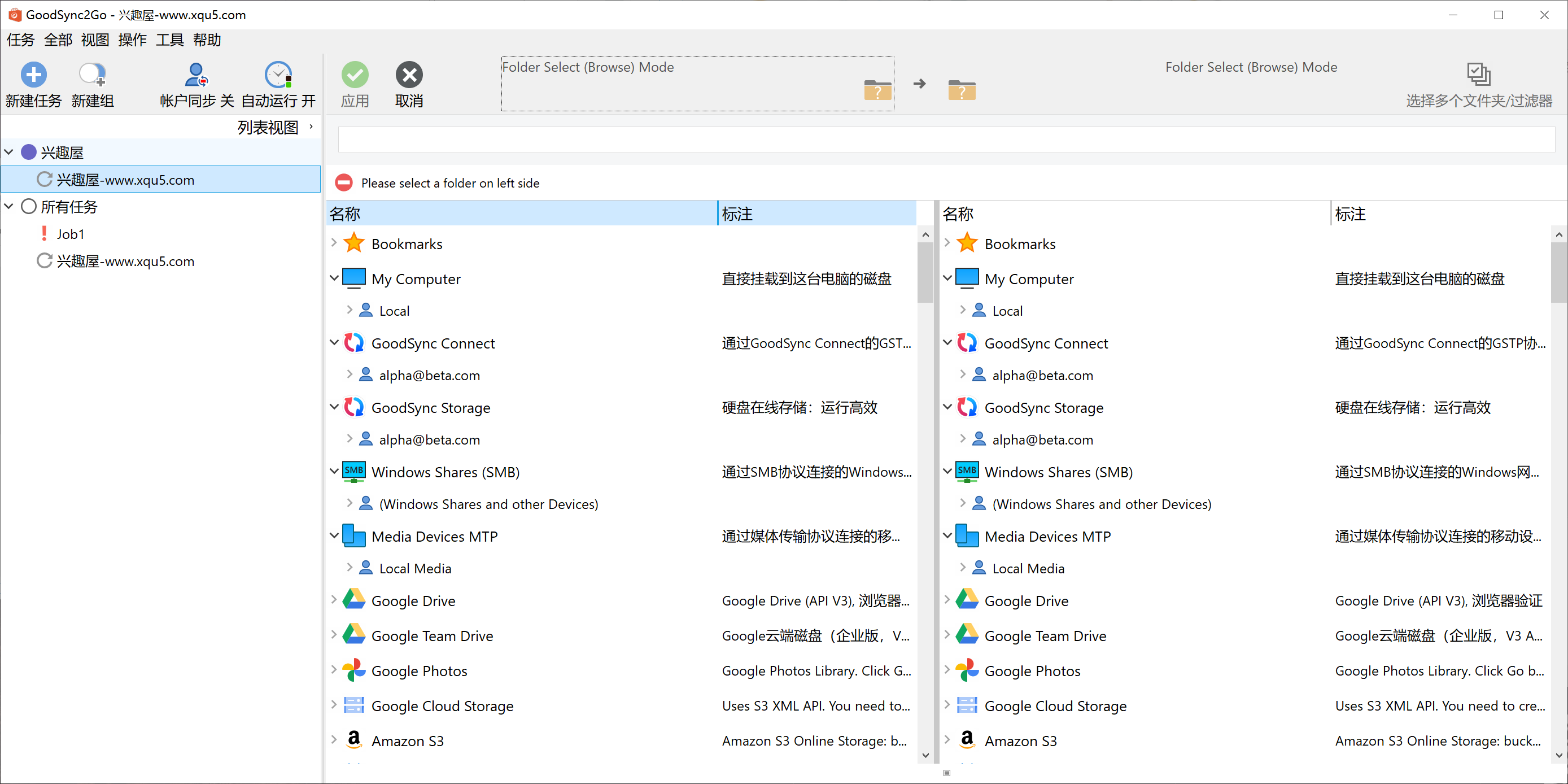Open the 全部 menu
Image resolution: width=1568 pixels, height=784 pixels.
(x=58, y=40)
